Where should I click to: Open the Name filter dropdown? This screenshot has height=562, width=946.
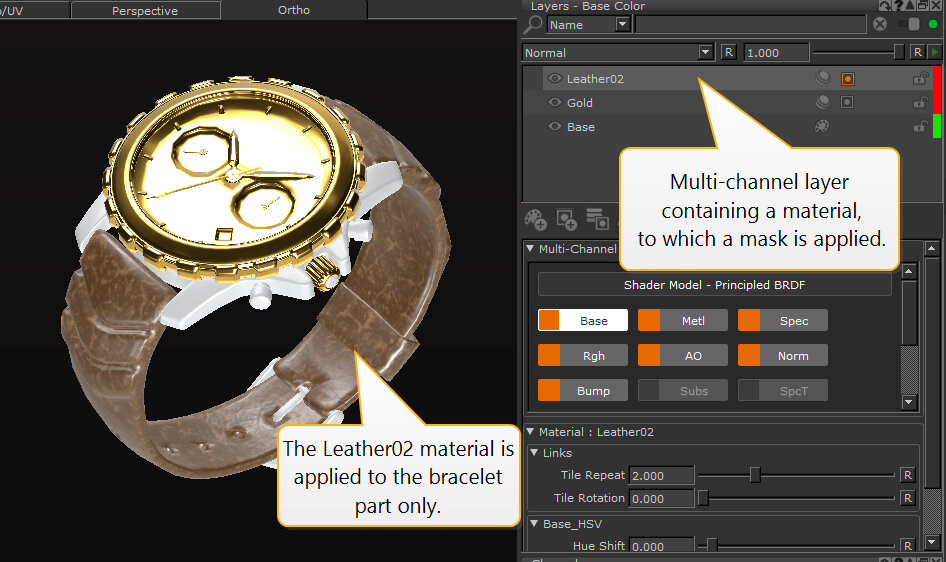(622, 25)
